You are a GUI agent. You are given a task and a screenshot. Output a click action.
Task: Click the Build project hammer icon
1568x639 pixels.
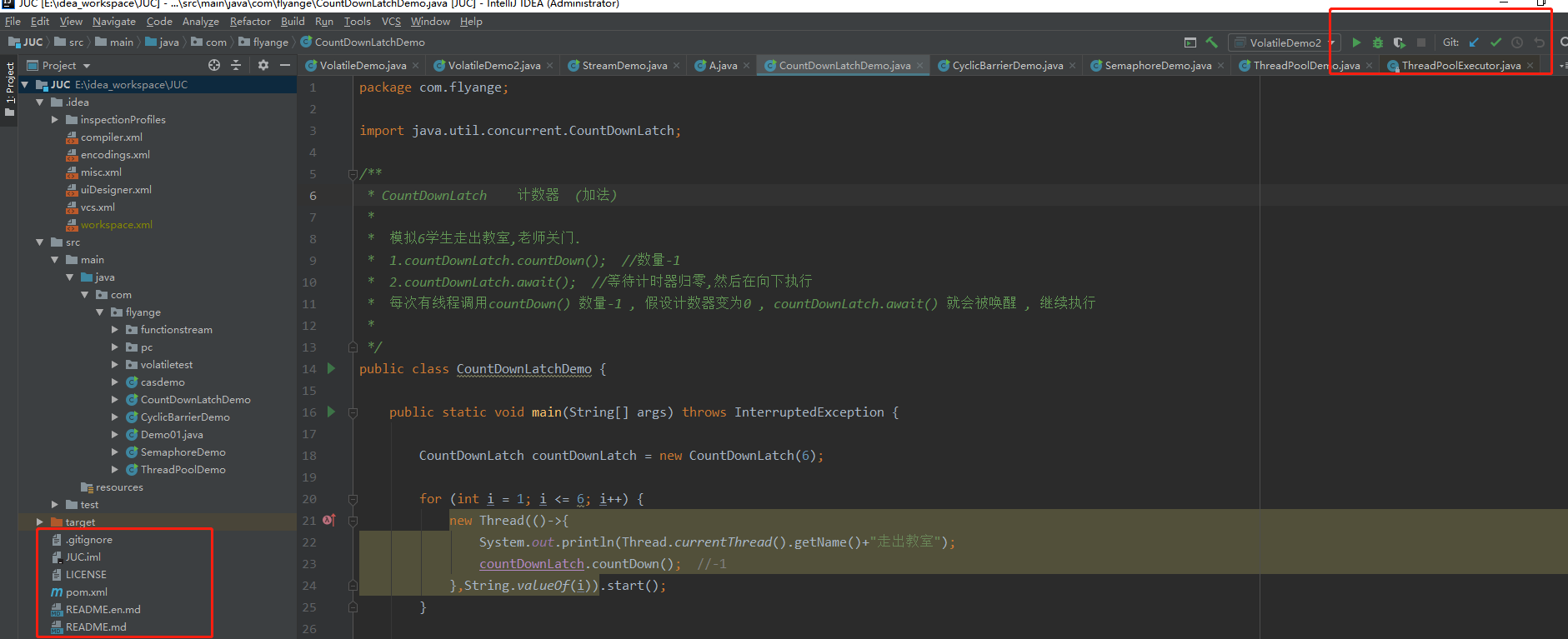click(x=1212, y=42)
